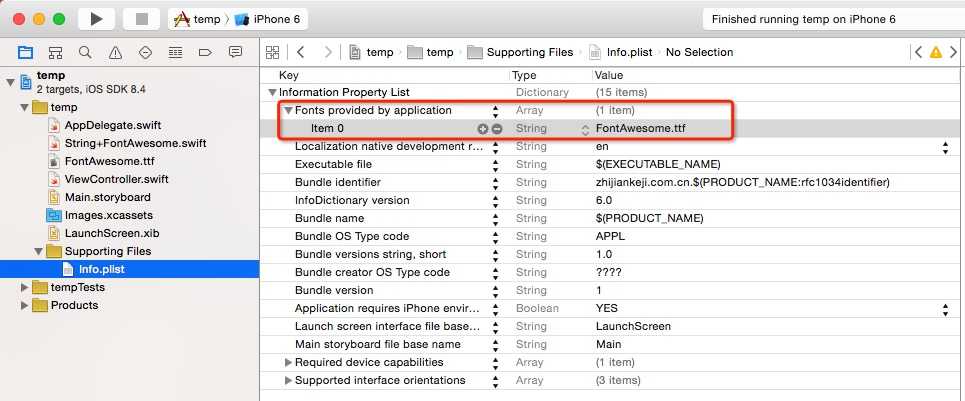
Task: Click the Run (play) button
Action: click(x=96, y=19)
